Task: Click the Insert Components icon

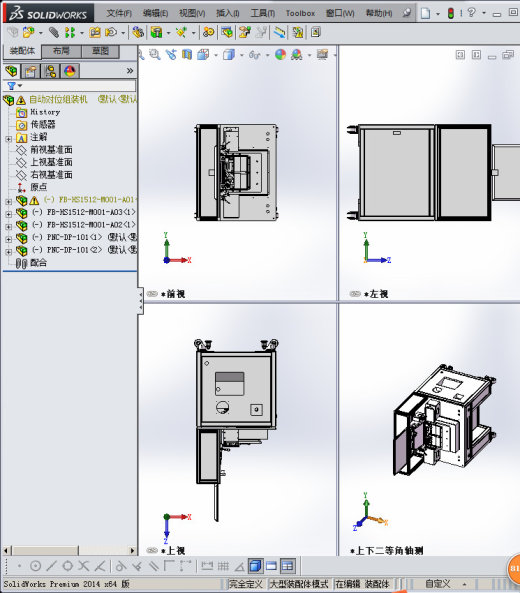Action: point(28,33)
